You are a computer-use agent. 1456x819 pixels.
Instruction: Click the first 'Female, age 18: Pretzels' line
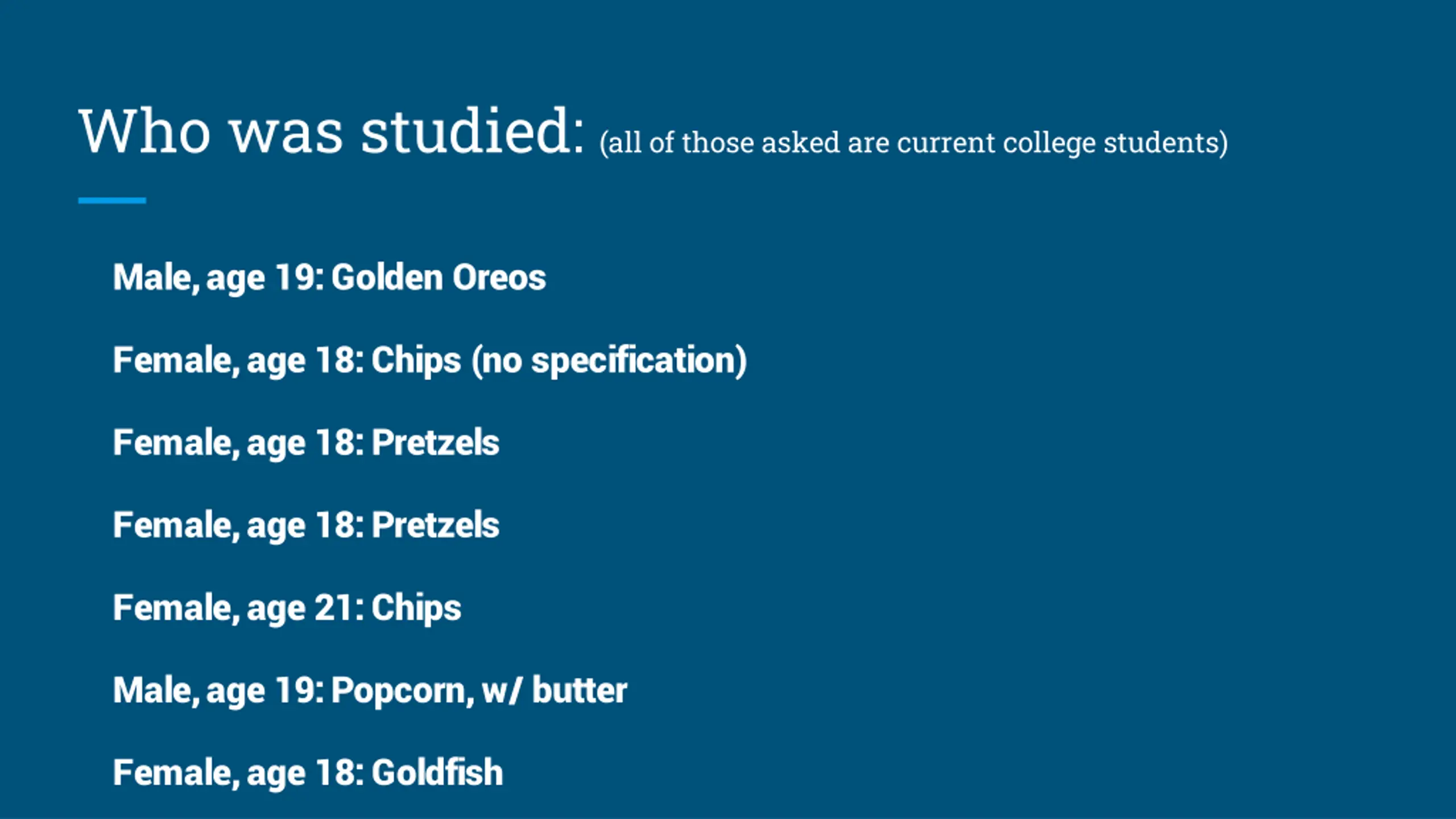[x=306, y=443]
